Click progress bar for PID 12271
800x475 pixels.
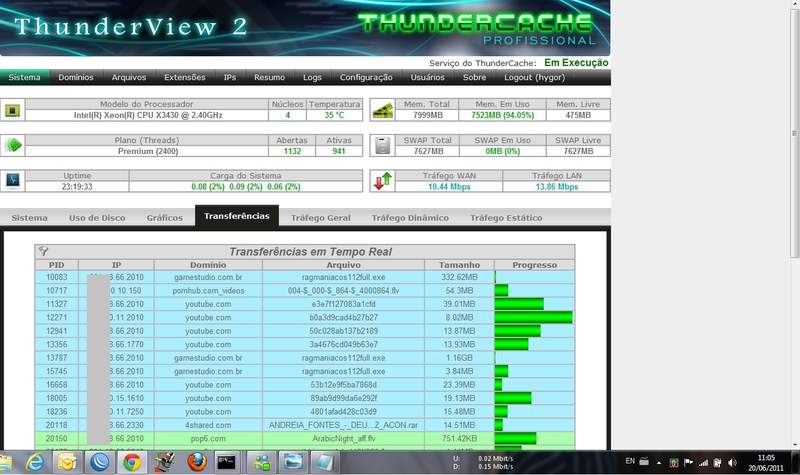point(534,317)
